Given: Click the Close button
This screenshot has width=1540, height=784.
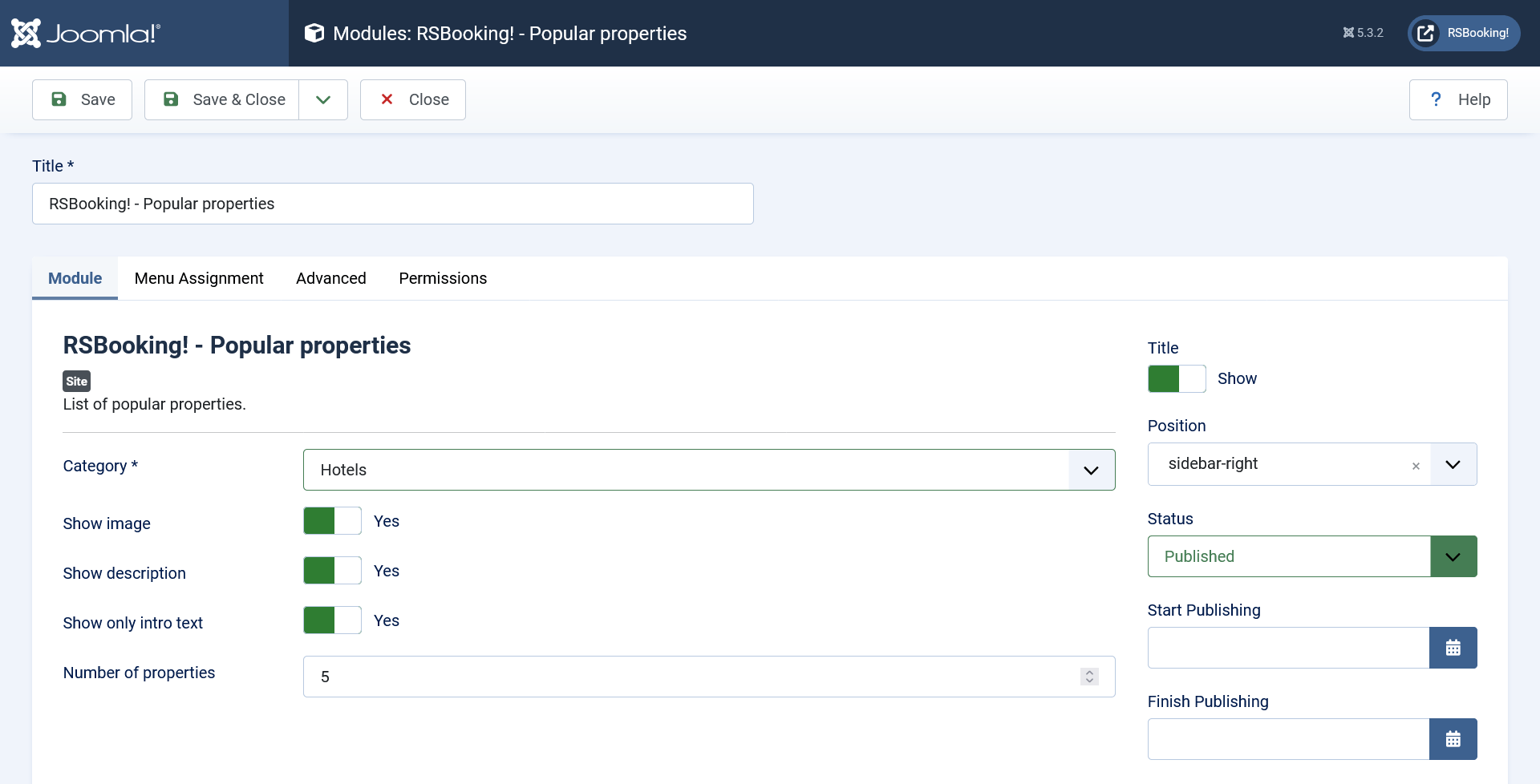Looking at the screenshot, I should (413, 99).
